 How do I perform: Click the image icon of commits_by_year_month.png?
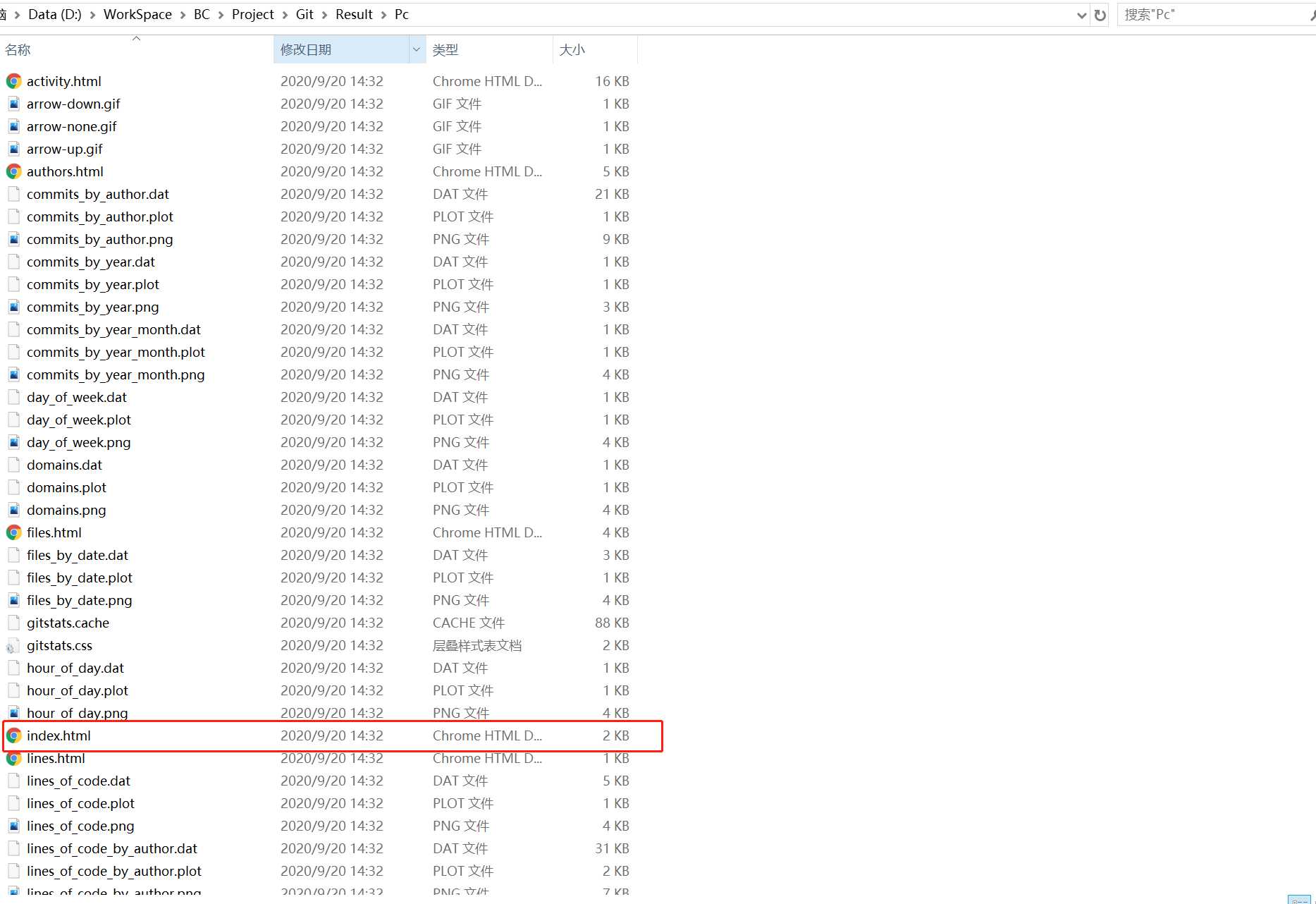coord(13,374)
